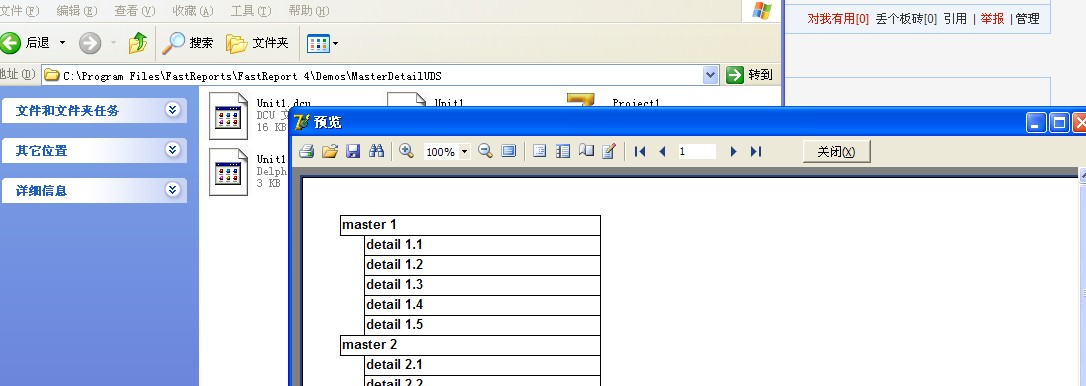
Task: Click the 'detail 1.2' report row
Action: 482,265
